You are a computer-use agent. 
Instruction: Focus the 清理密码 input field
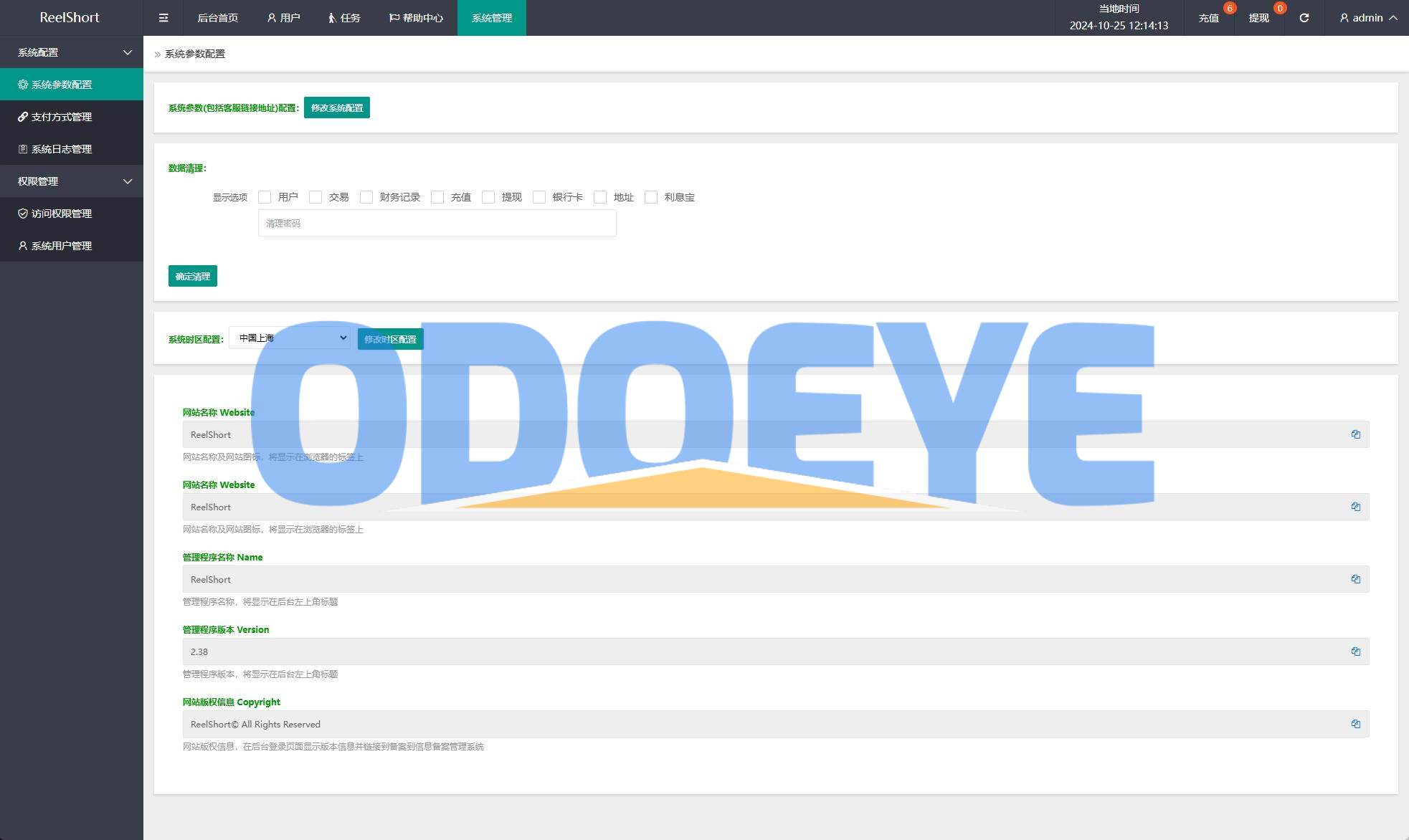[437, 223]
